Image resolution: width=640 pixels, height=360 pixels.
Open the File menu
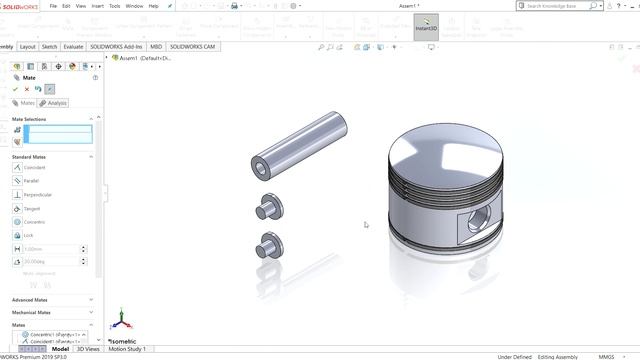pos(53,6)
